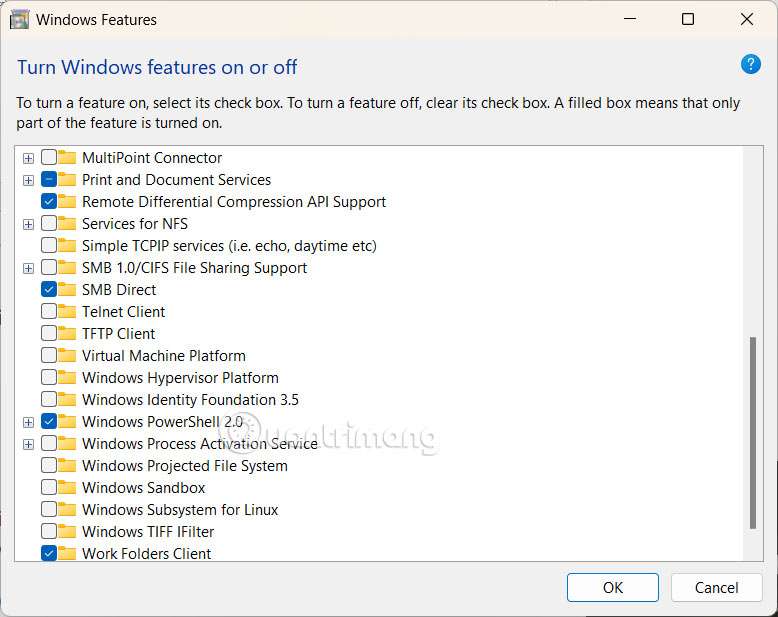Expand the Services for NFS node
The width and height of the screenshot is (778, 617).
tap(28, 224)
